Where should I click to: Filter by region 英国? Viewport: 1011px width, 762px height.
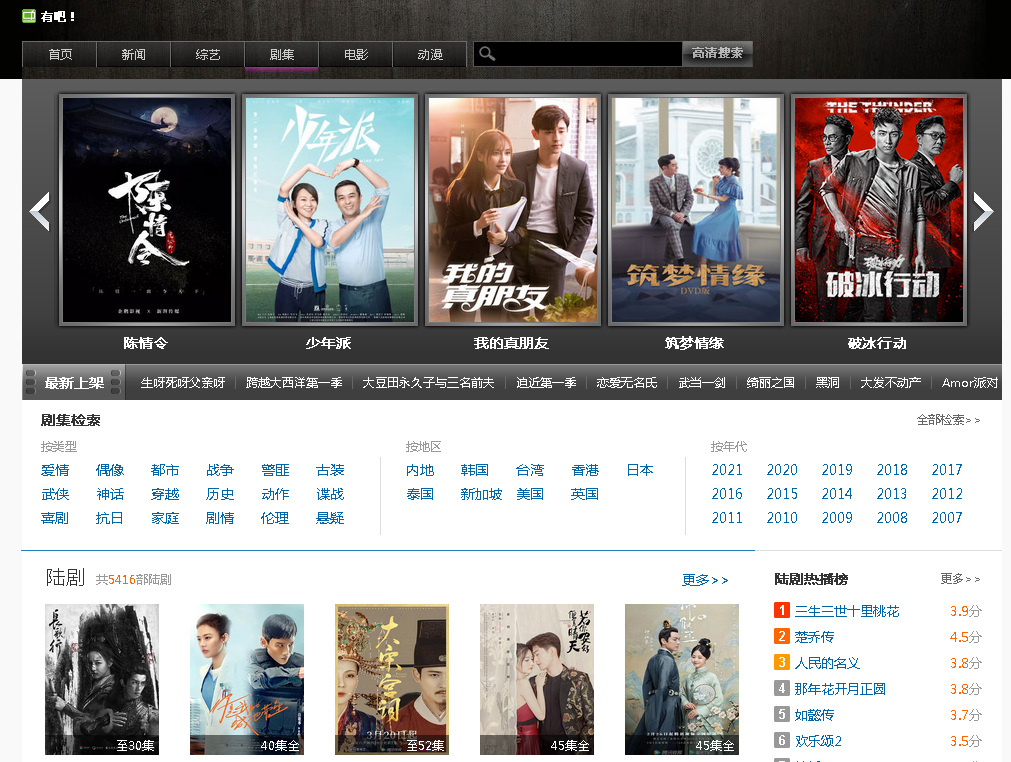(585, 494)
